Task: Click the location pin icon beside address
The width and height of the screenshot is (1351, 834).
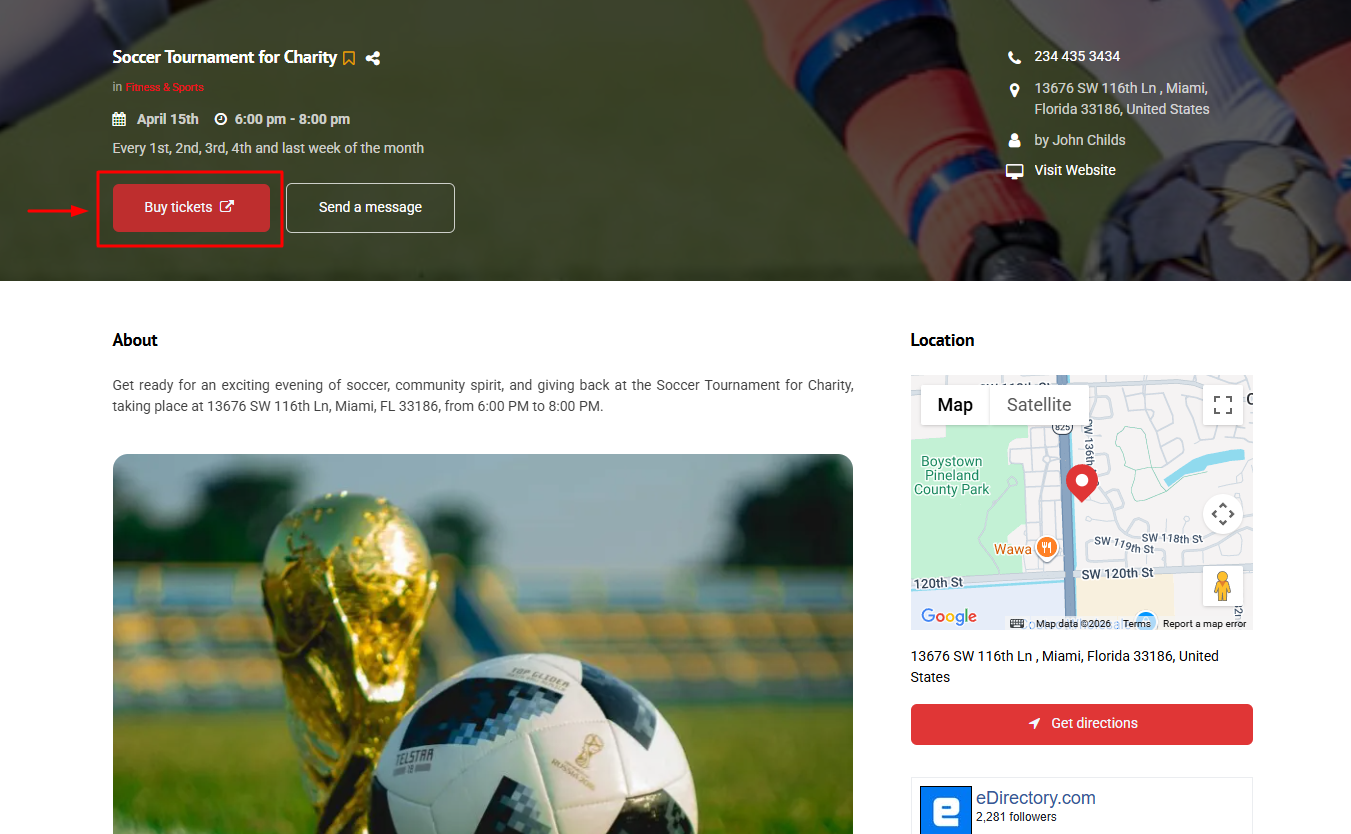Action: point(1015,89)
